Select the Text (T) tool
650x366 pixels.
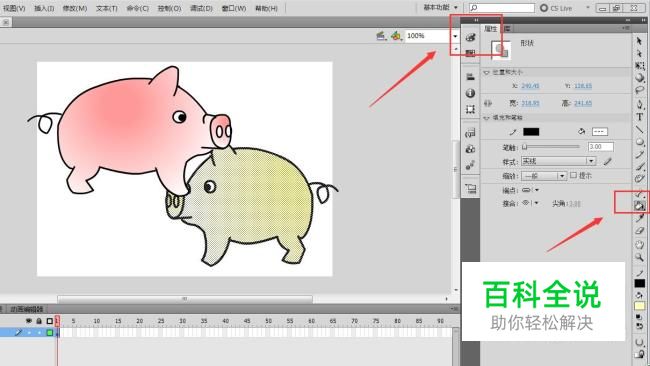[x=640, y=117]
